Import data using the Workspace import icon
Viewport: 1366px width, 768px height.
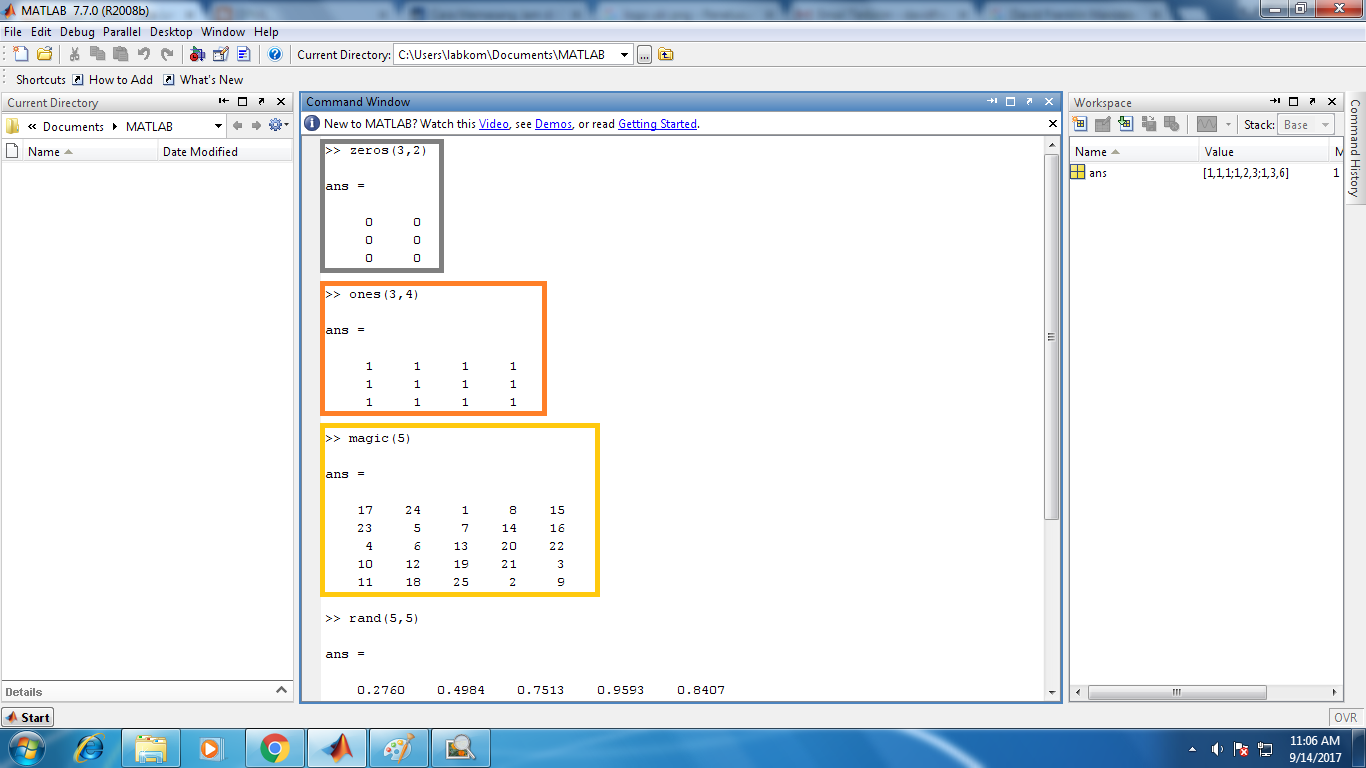click(x=1127, y=124)
